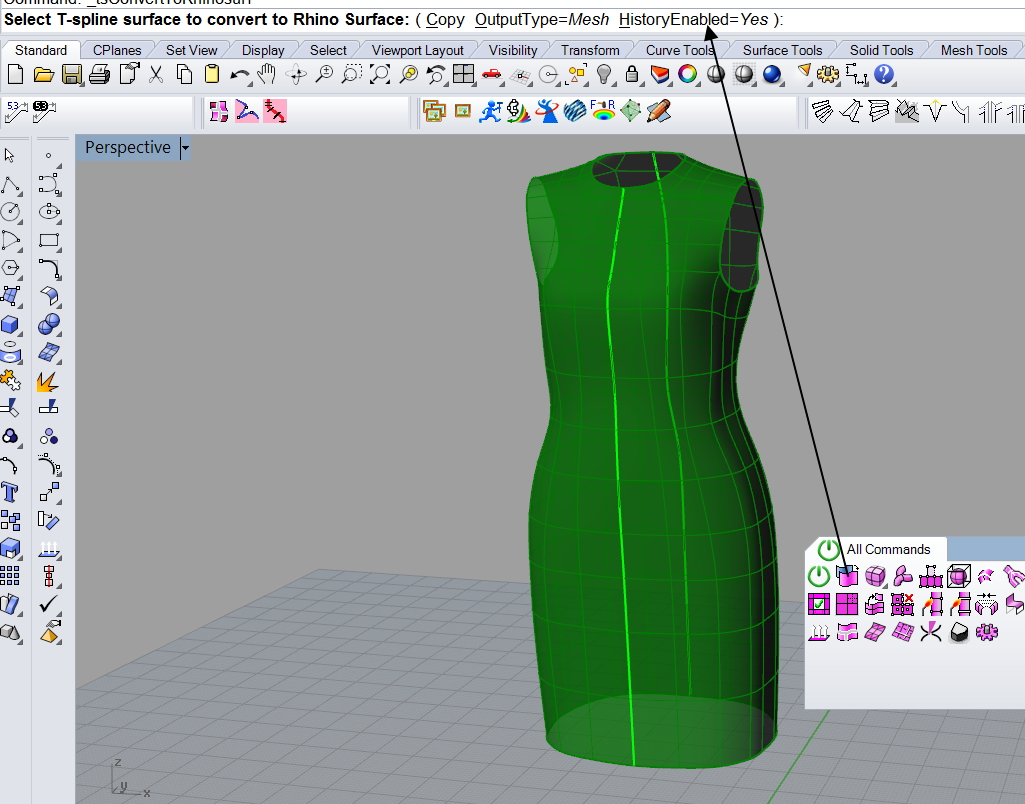Click the T-Splines options gear icon

[987, 632]
